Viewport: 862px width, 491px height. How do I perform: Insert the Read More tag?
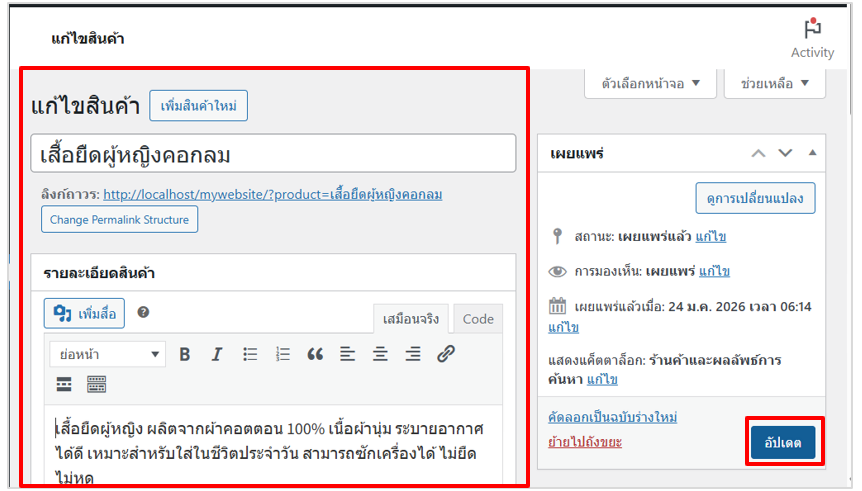tap(64, 384)
